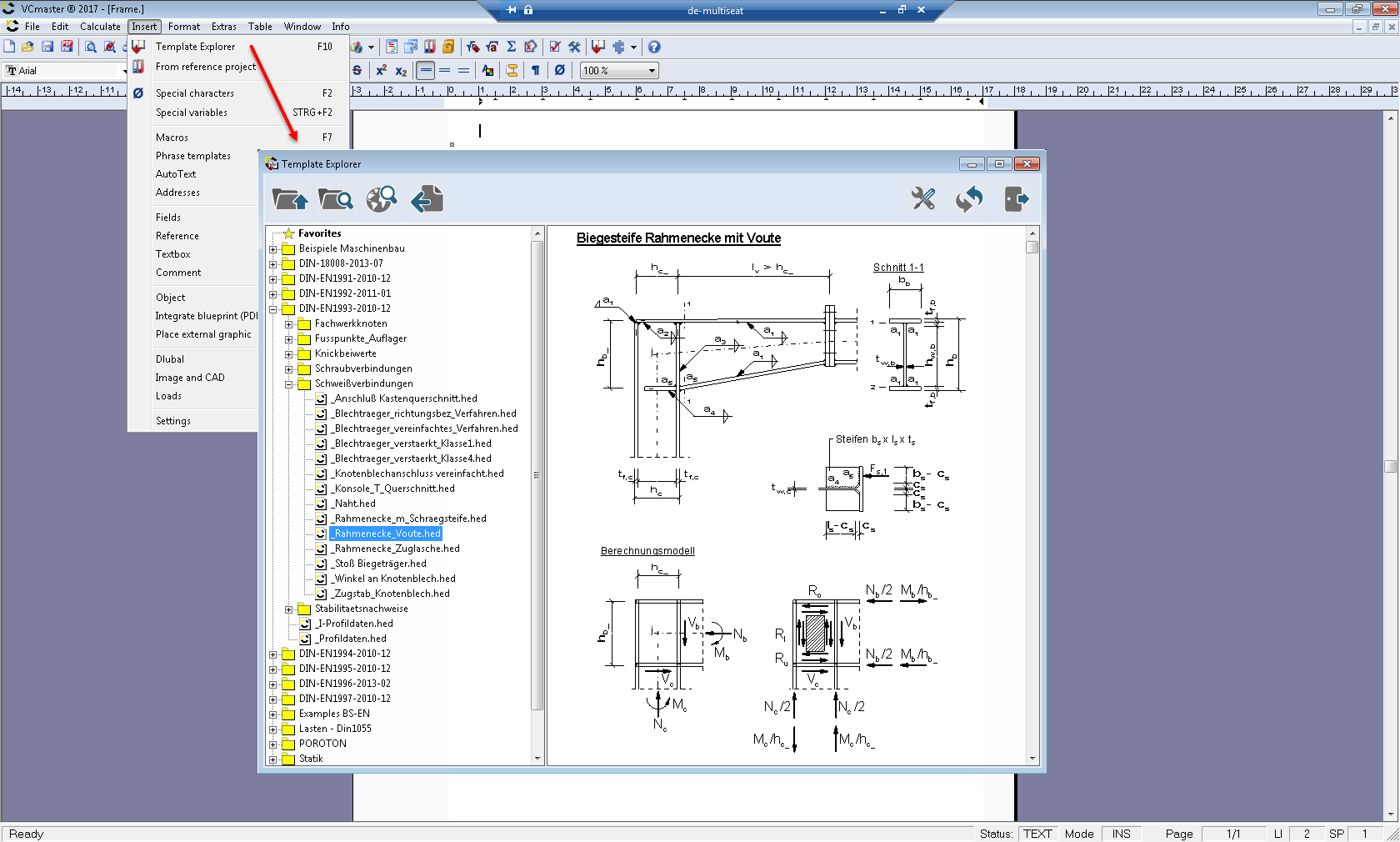This screenshot has height=842, width=1400.
Task: Open the globe search icon in Template Explorer
Action: point(382,199)
